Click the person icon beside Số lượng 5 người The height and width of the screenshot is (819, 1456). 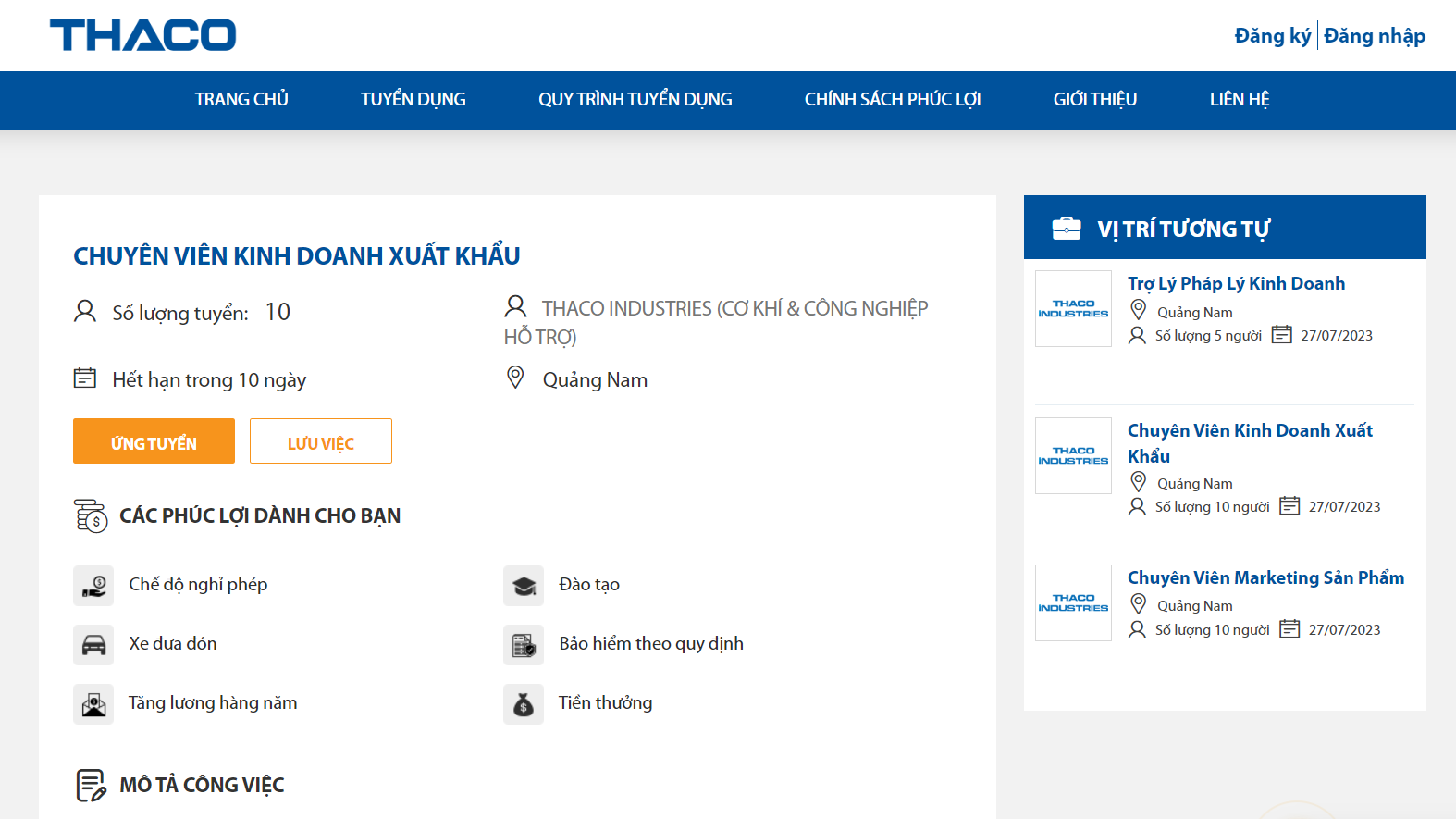pos(1137,335)
